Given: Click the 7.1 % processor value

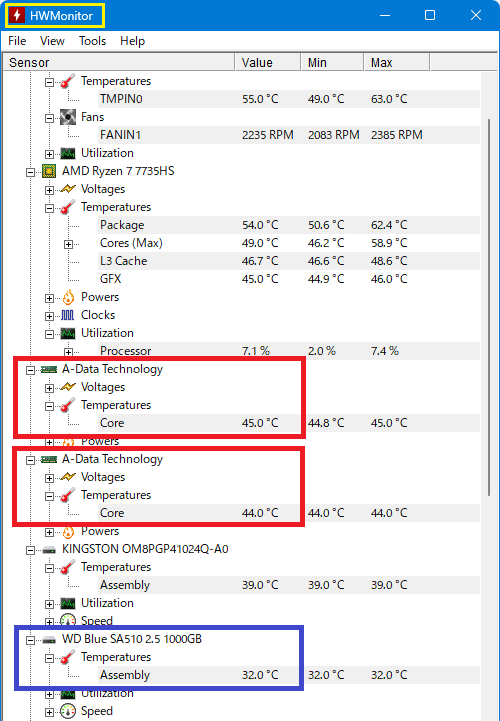Looking at the screenshot, I should [x=256, y=351].
